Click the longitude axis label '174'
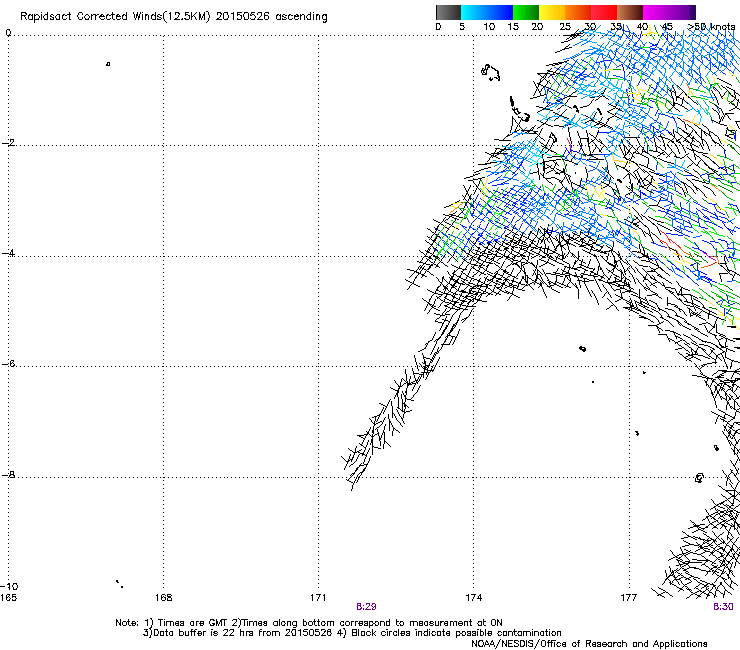740x650 pixels. click(x=473, y=598)
